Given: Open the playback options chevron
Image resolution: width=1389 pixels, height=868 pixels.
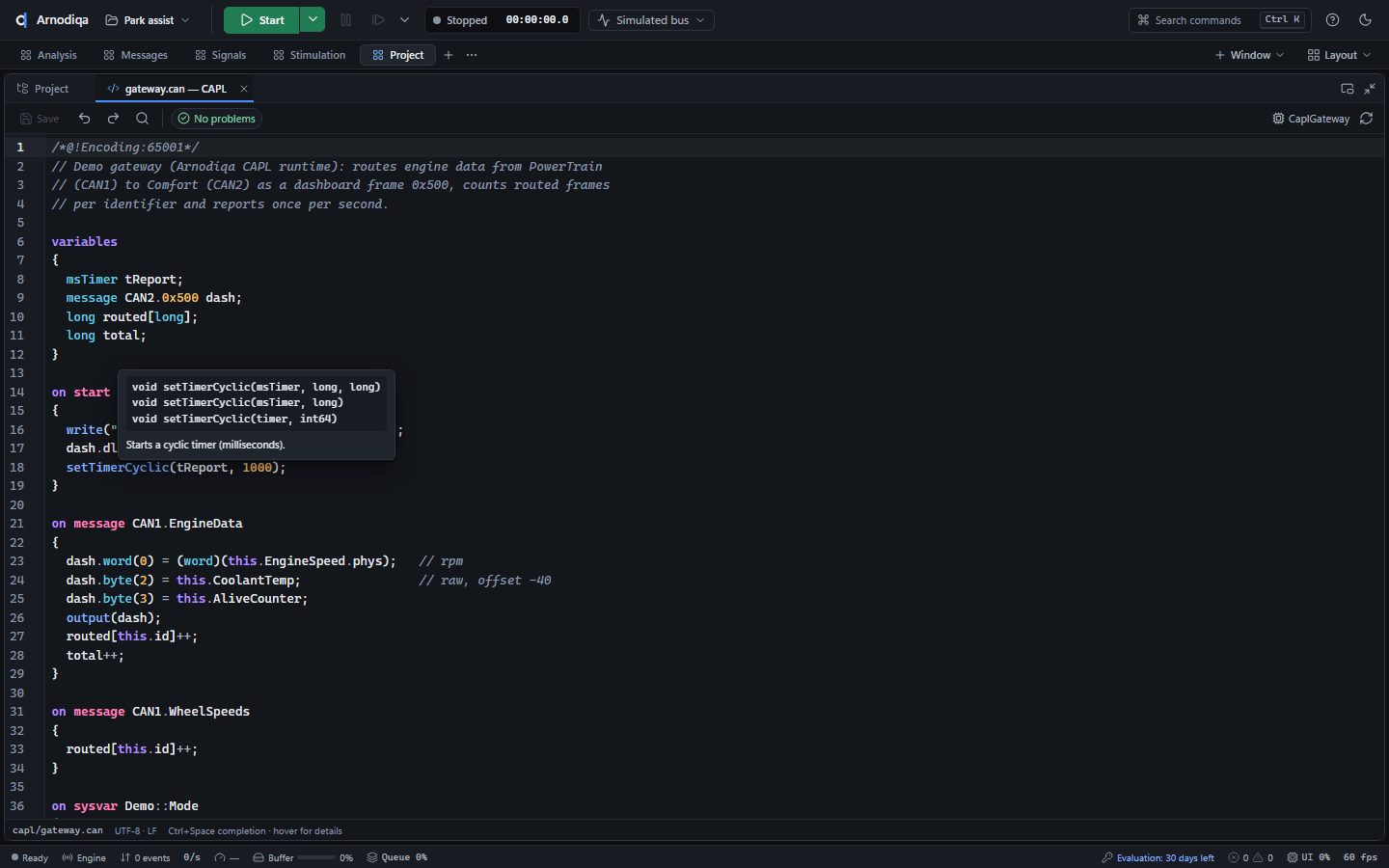Looking at the screenshot, I should [x=404, y=20].
